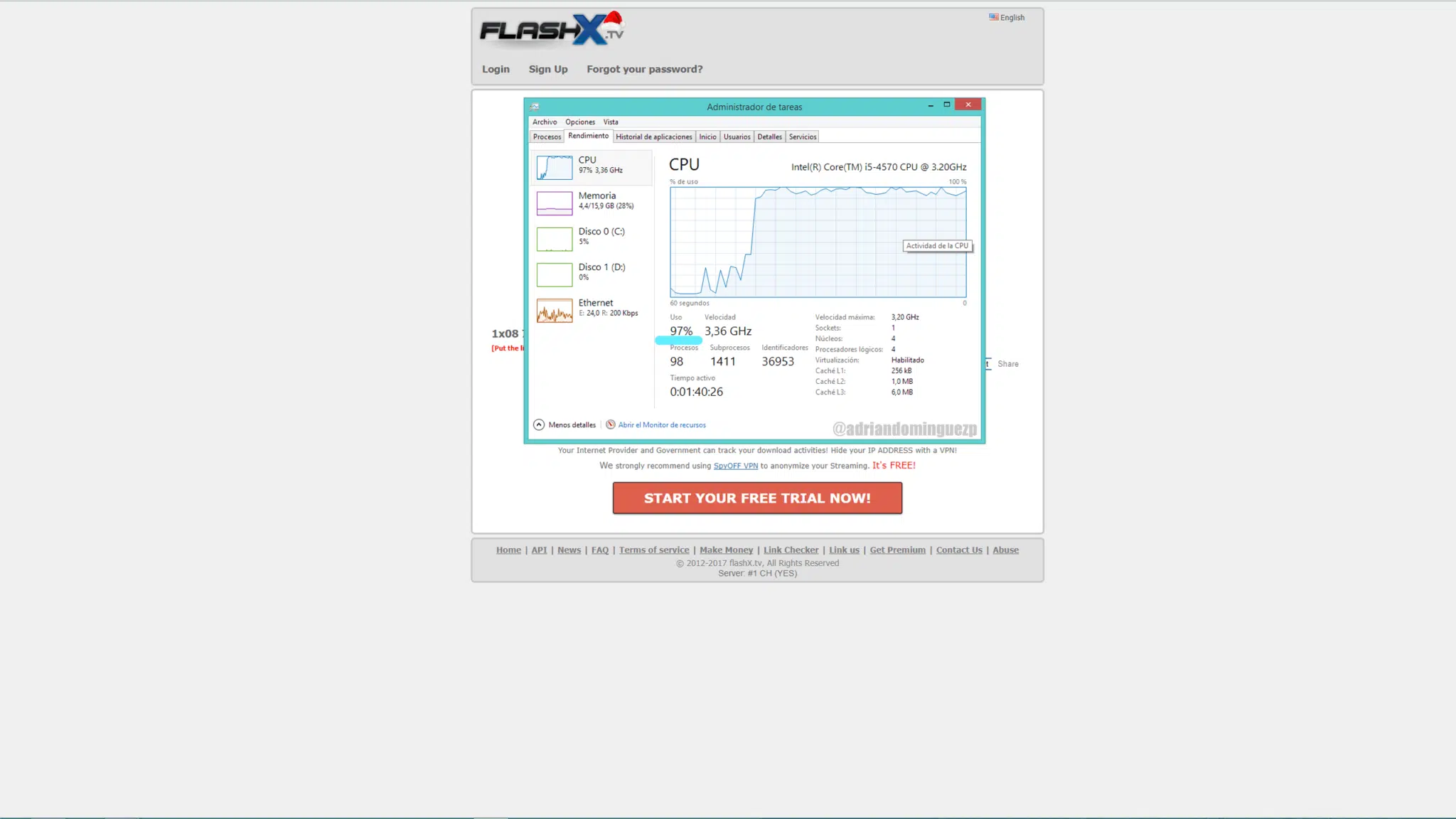The image size is (1456, 819).
Task: Click the FlashX.tv logo
Action: (x=552, y=29)
